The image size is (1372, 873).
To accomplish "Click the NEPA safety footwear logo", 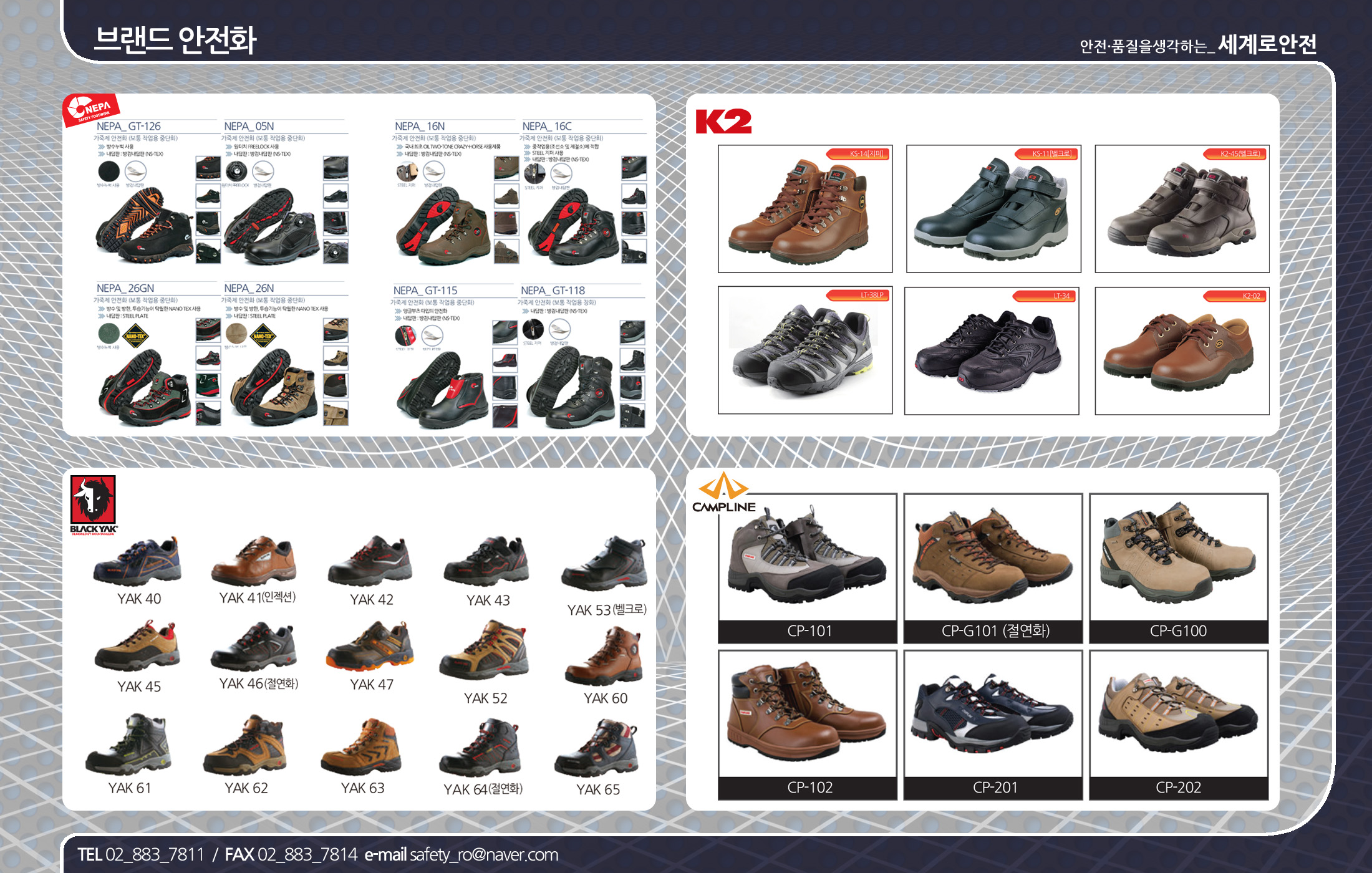I will (92, 110).
